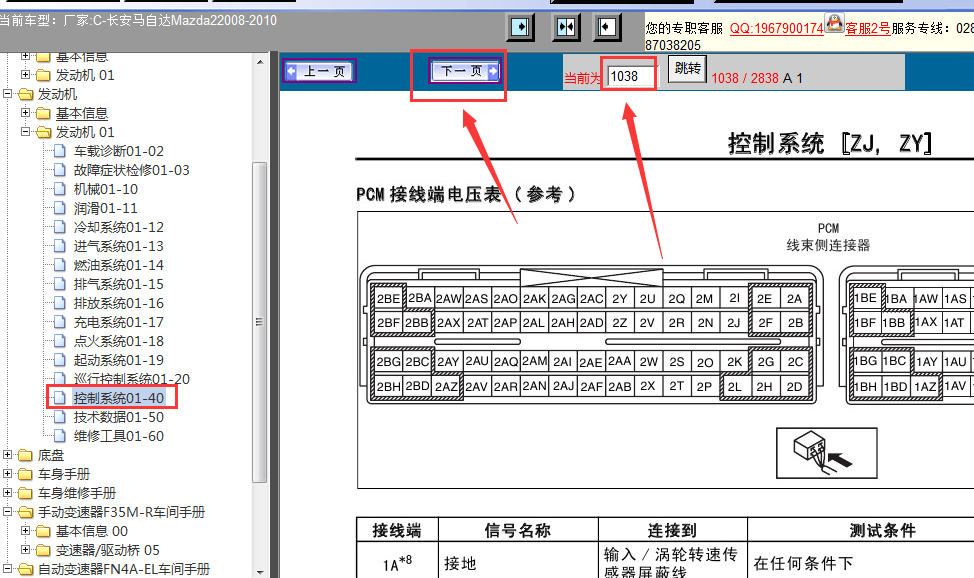Screen dimensions: 974x578
Task: Click the 信号名称 table column header
Action: click(518, 530)
